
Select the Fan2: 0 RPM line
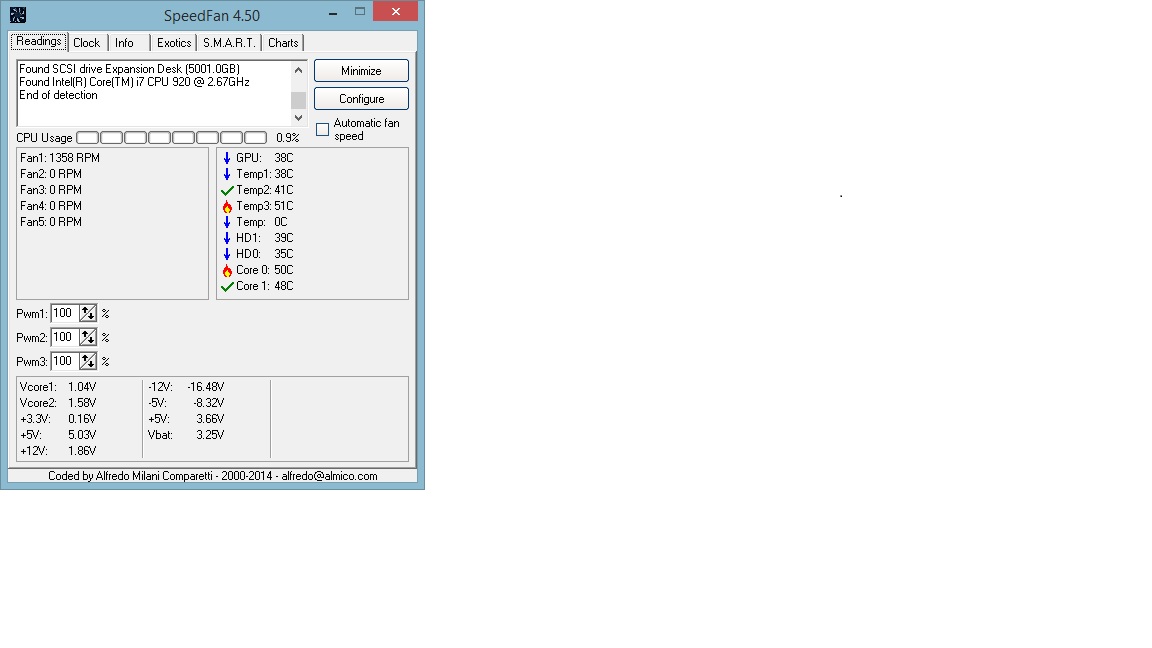pyautogui.click(x=51, y=174)
